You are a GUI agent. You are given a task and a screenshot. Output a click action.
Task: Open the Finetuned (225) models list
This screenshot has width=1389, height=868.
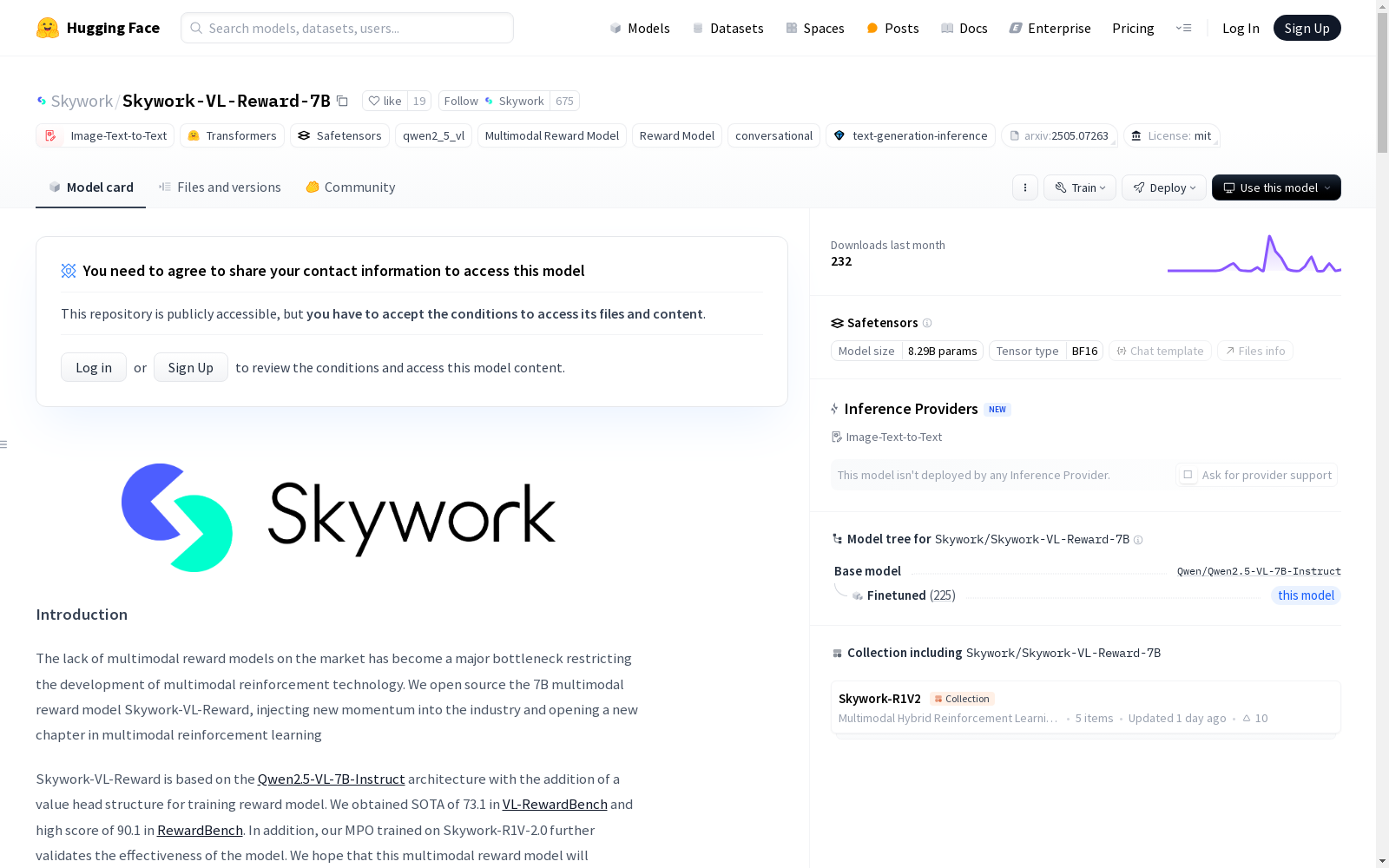[x=911, y=595]
